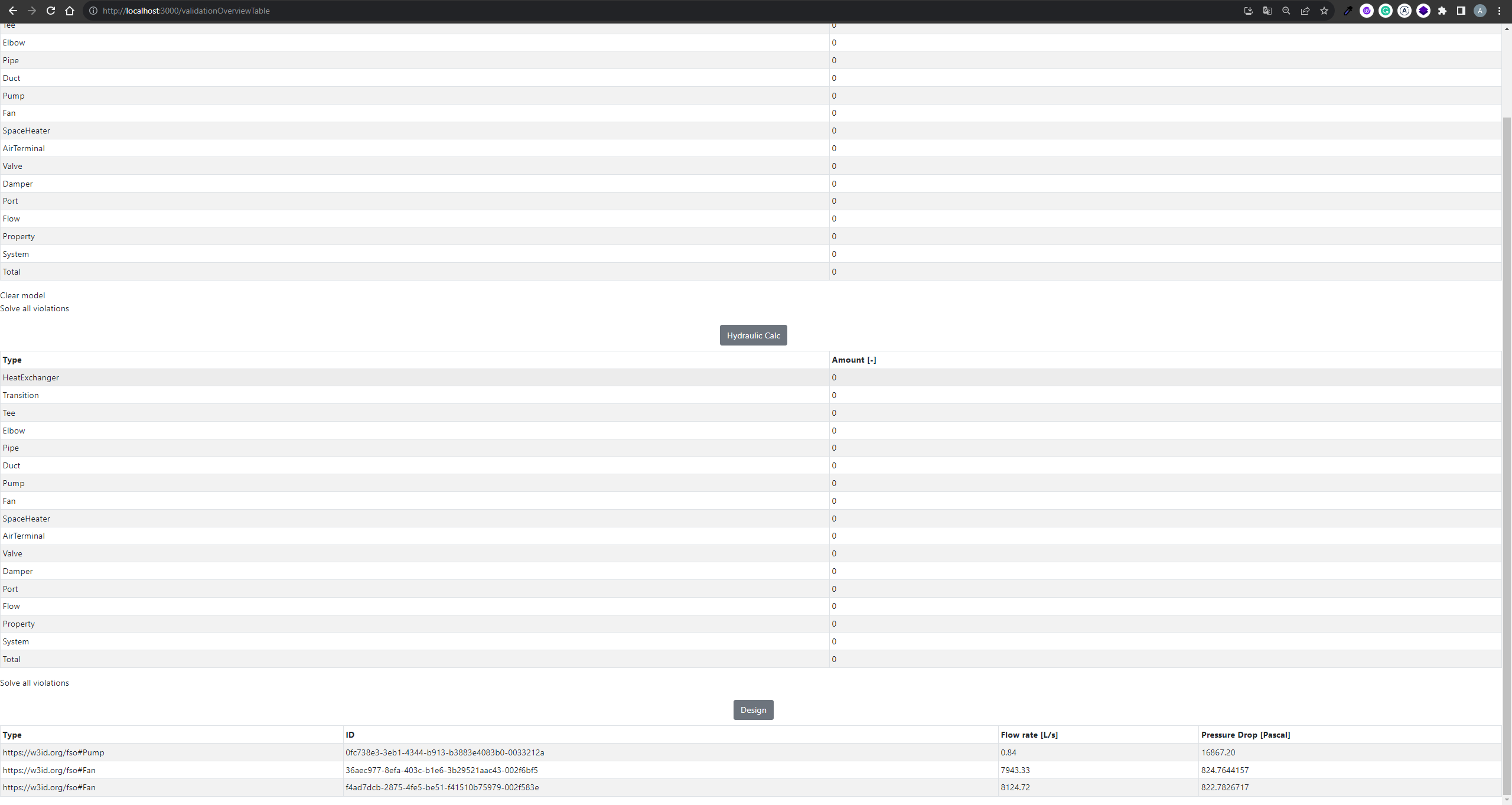Open the Google Translate page icon
The image size is (1512, 805).
tap(1267, 11)
